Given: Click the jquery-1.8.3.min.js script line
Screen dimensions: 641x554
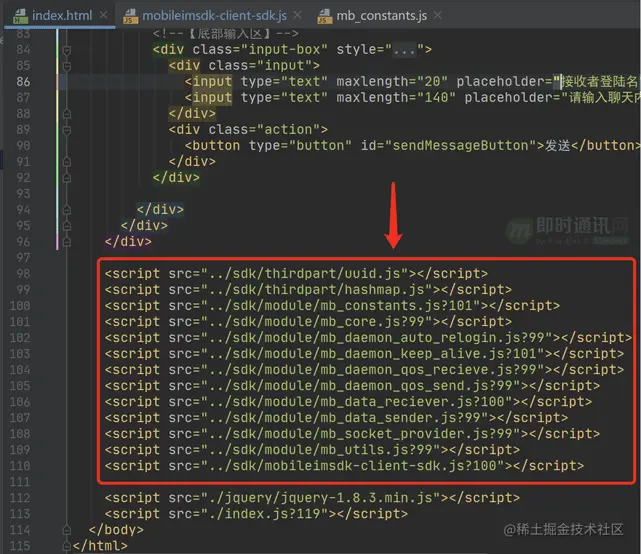Looking at the screenshot, I should 312,498.
